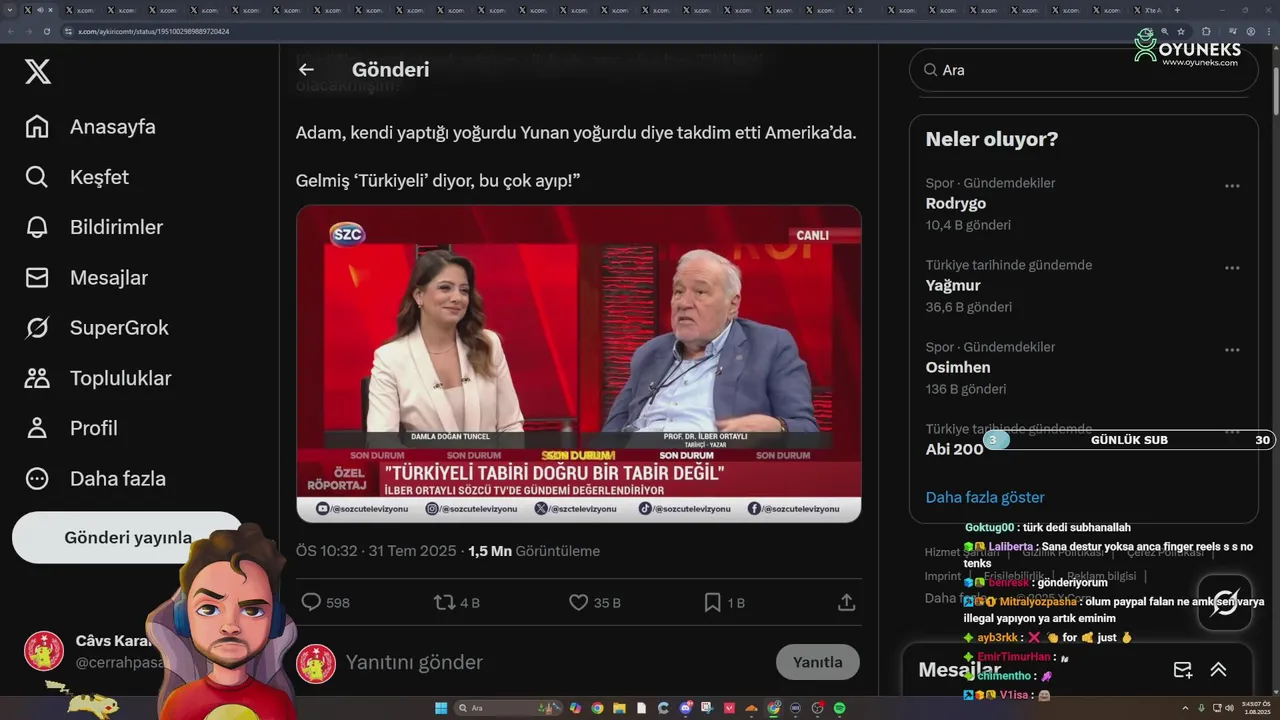Image resolution: width=1280 pixels, height=720 pixels.
Task: Click the Ara search box
Action: [x=1083, y=70]
